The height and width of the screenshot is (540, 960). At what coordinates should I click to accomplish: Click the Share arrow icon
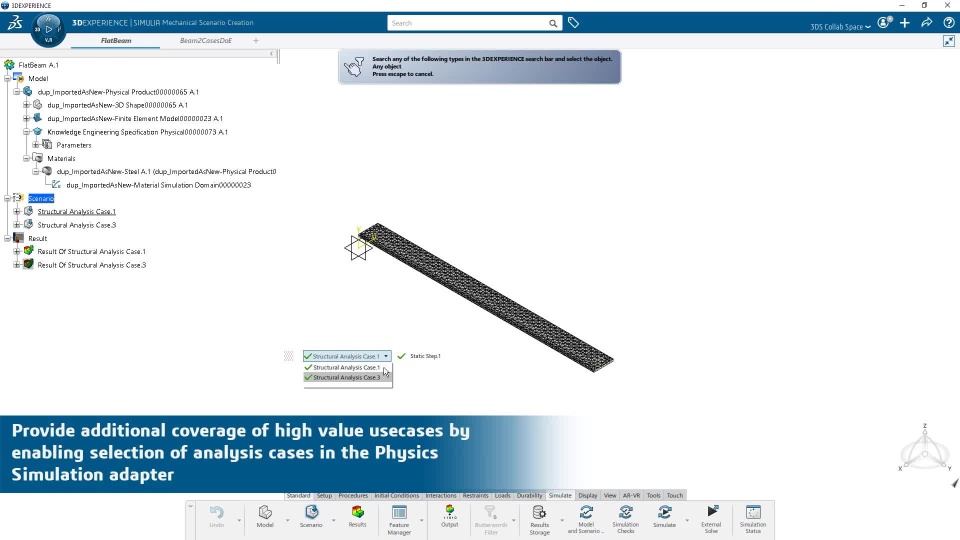pos(926,23)
